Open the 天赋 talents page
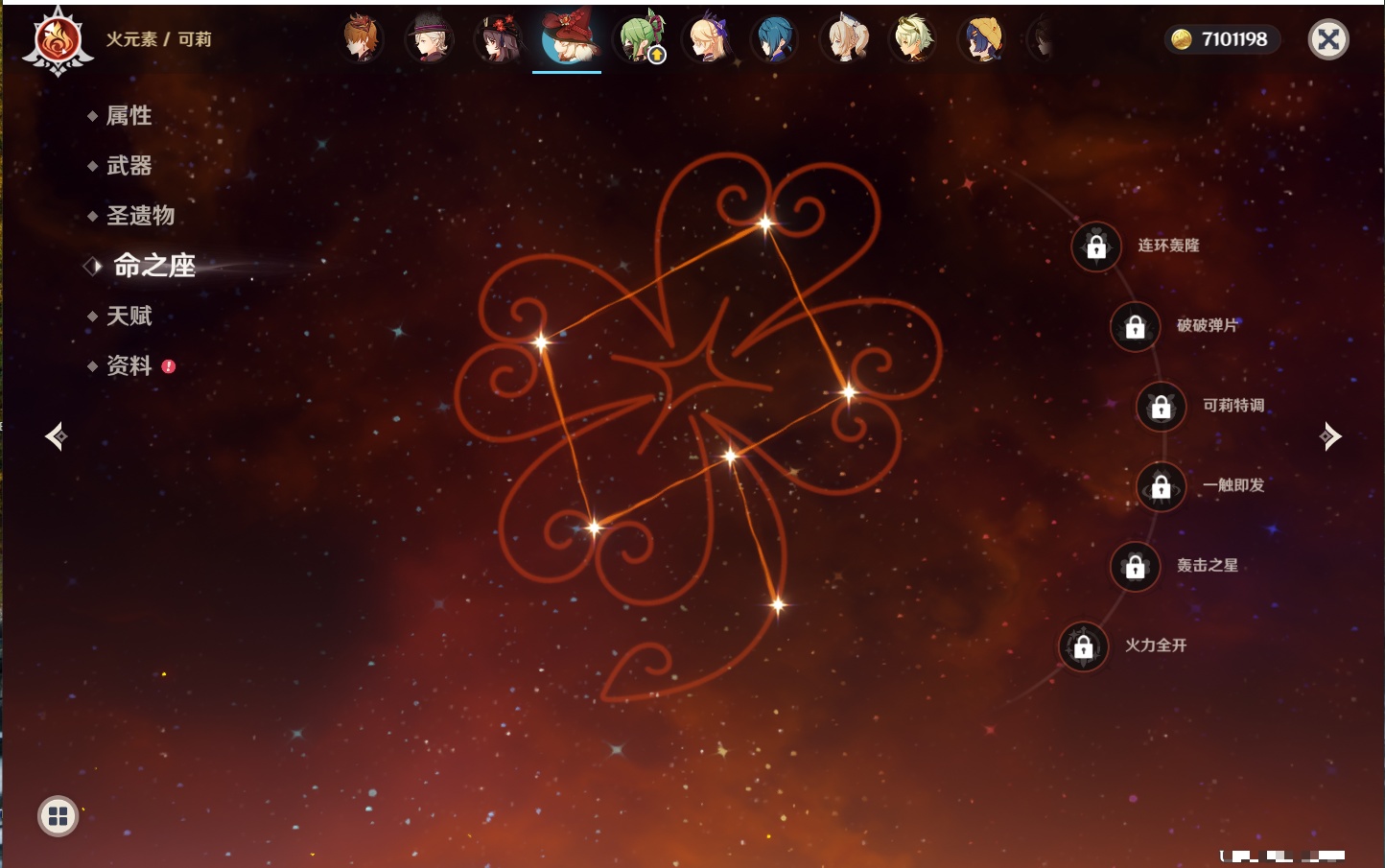1385x868 pixels. tap(129, 316)
